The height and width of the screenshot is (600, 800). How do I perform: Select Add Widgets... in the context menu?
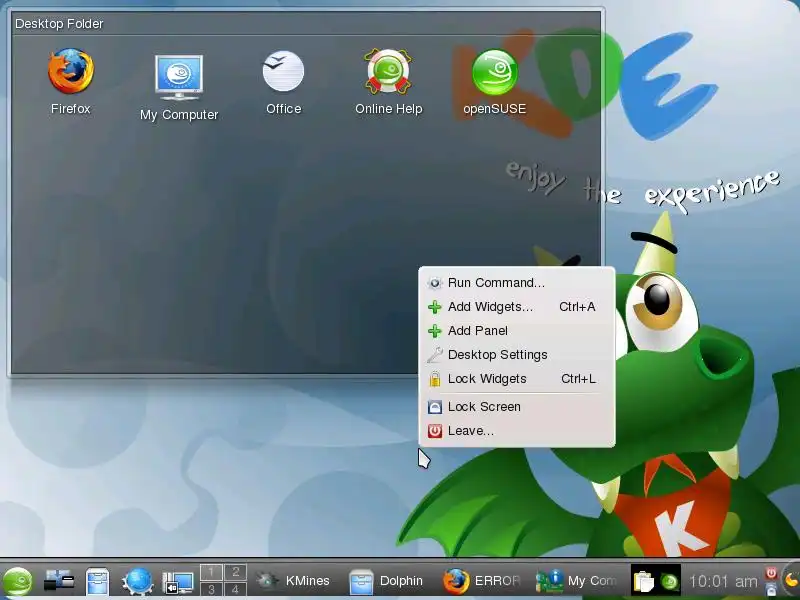tap(517, 307)
